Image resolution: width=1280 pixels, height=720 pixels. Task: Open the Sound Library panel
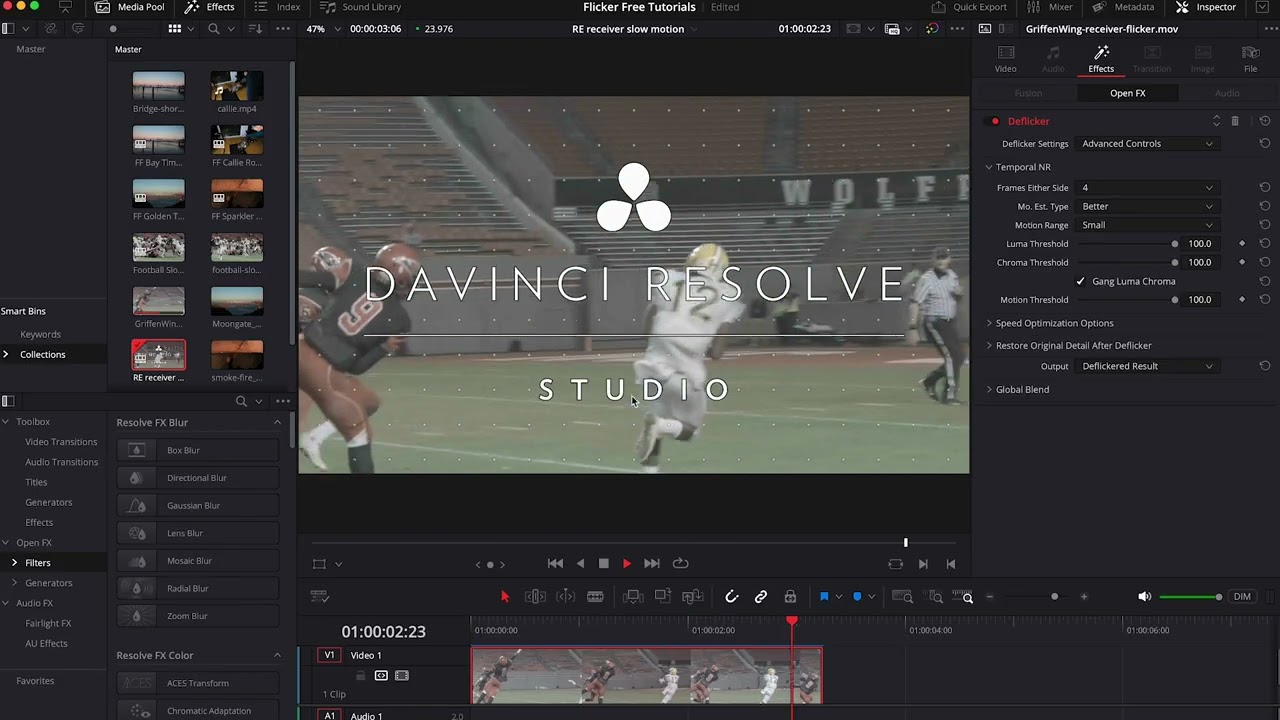click(361, 7)
